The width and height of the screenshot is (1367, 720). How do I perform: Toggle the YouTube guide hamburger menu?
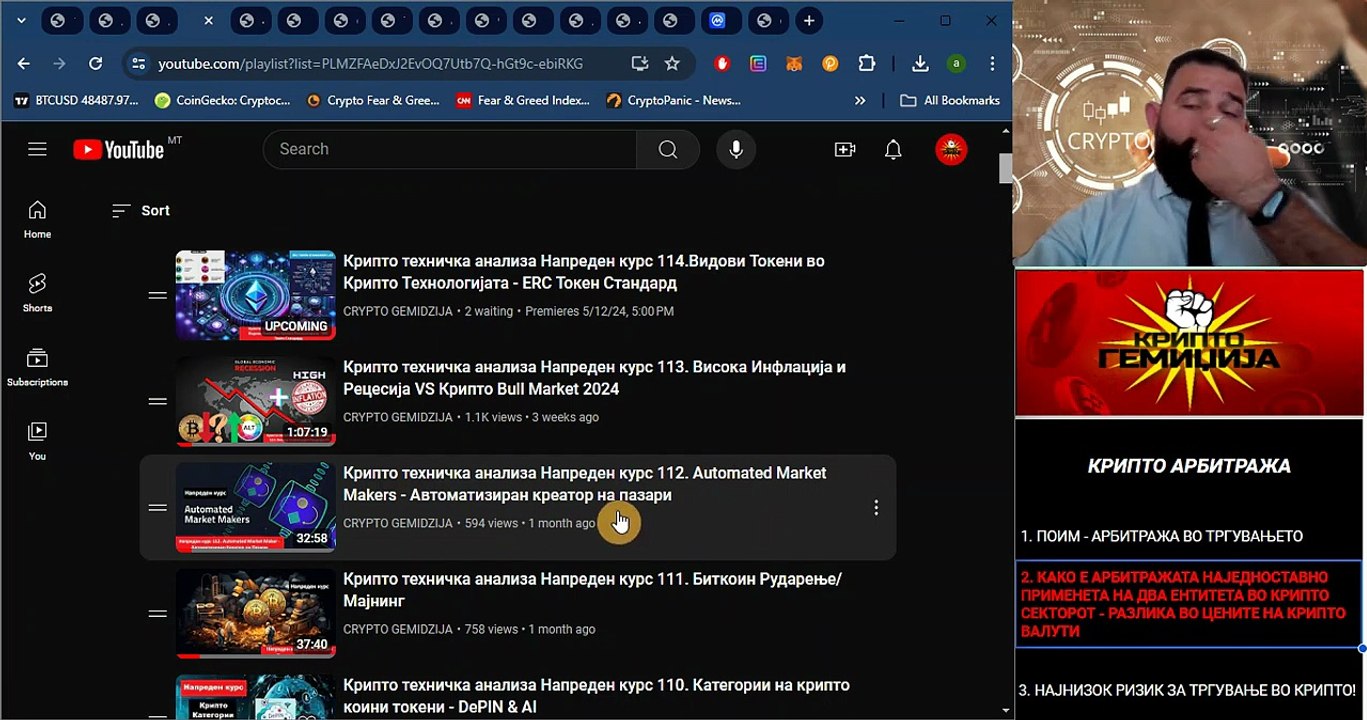37,149
